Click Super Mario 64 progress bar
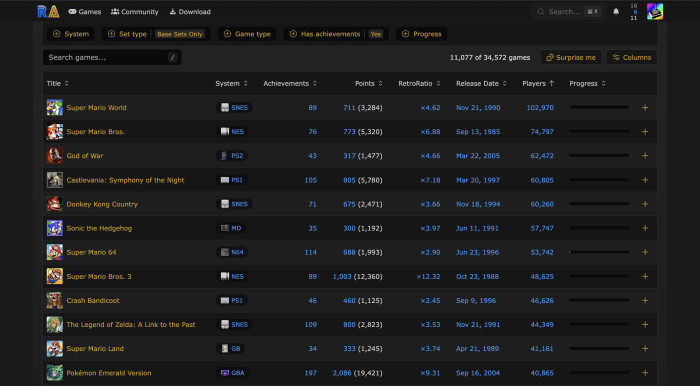 [x=599, y=252]
